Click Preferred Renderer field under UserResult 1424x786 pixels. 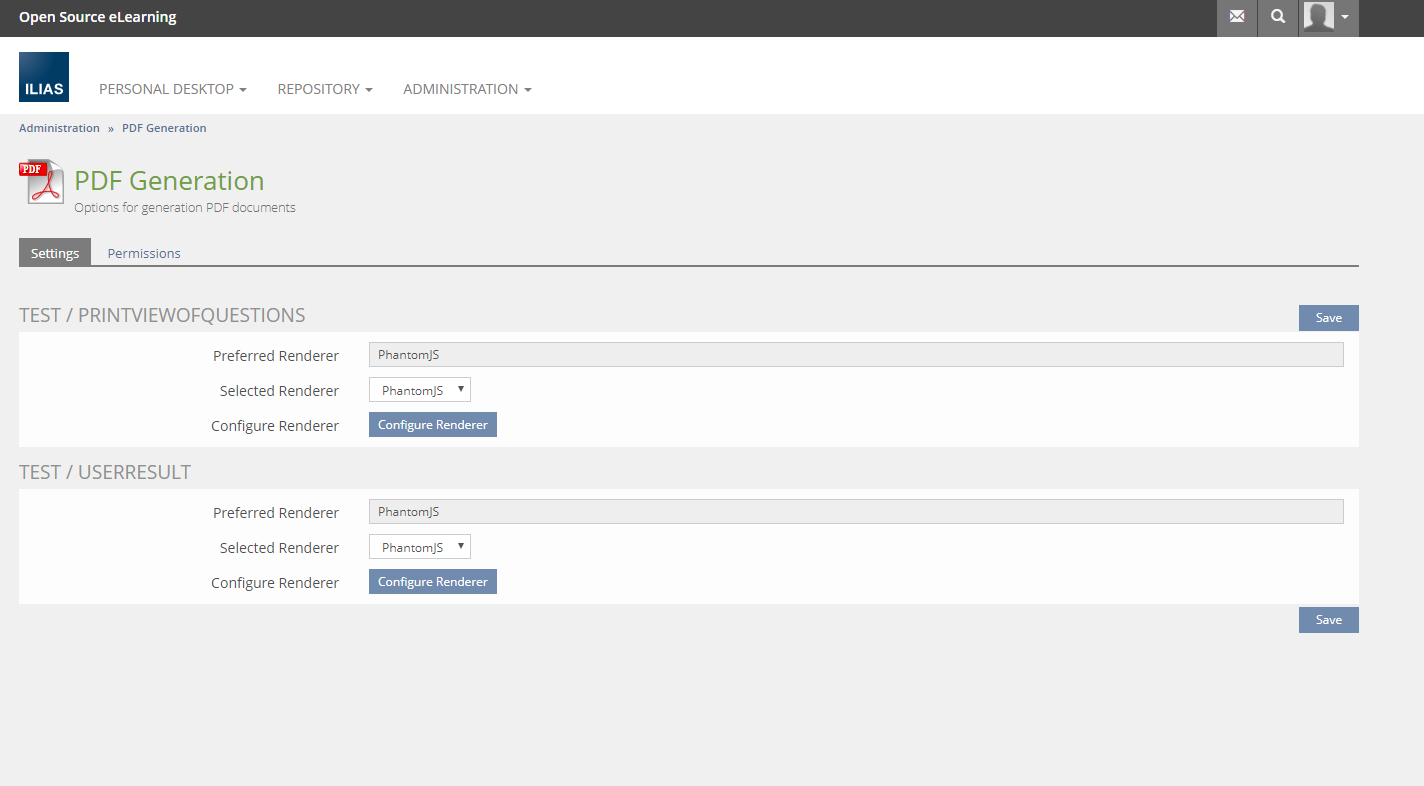855,512
